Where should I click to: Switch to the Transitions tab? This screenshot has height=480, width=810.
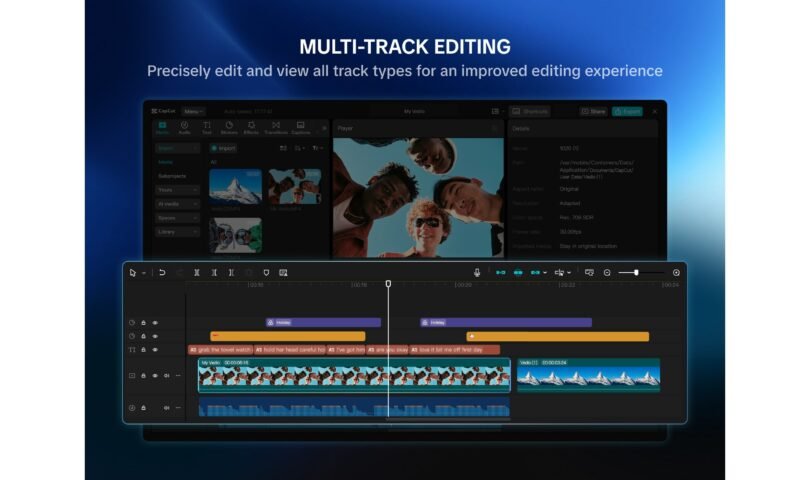tap(274, 127)
